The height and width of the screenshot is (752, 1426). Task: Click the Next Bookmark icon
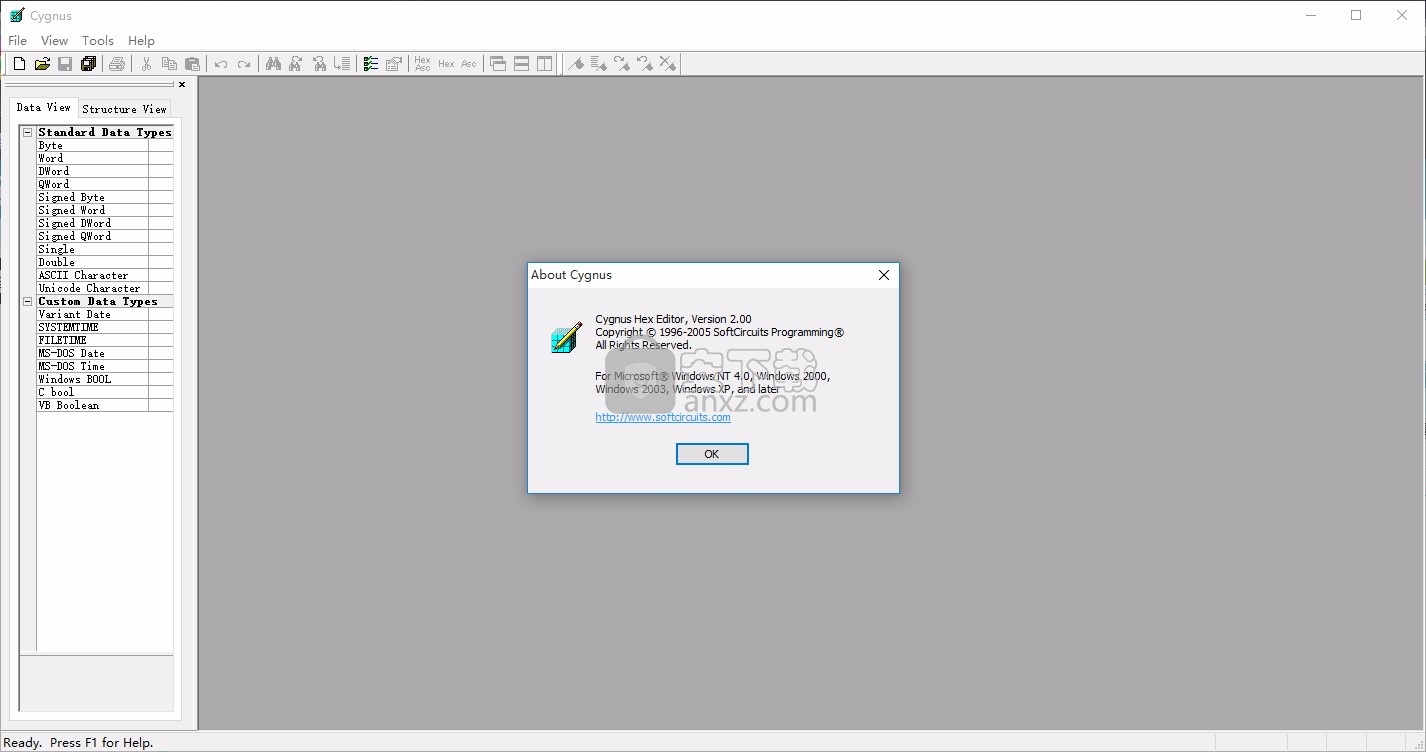point(622,64)
